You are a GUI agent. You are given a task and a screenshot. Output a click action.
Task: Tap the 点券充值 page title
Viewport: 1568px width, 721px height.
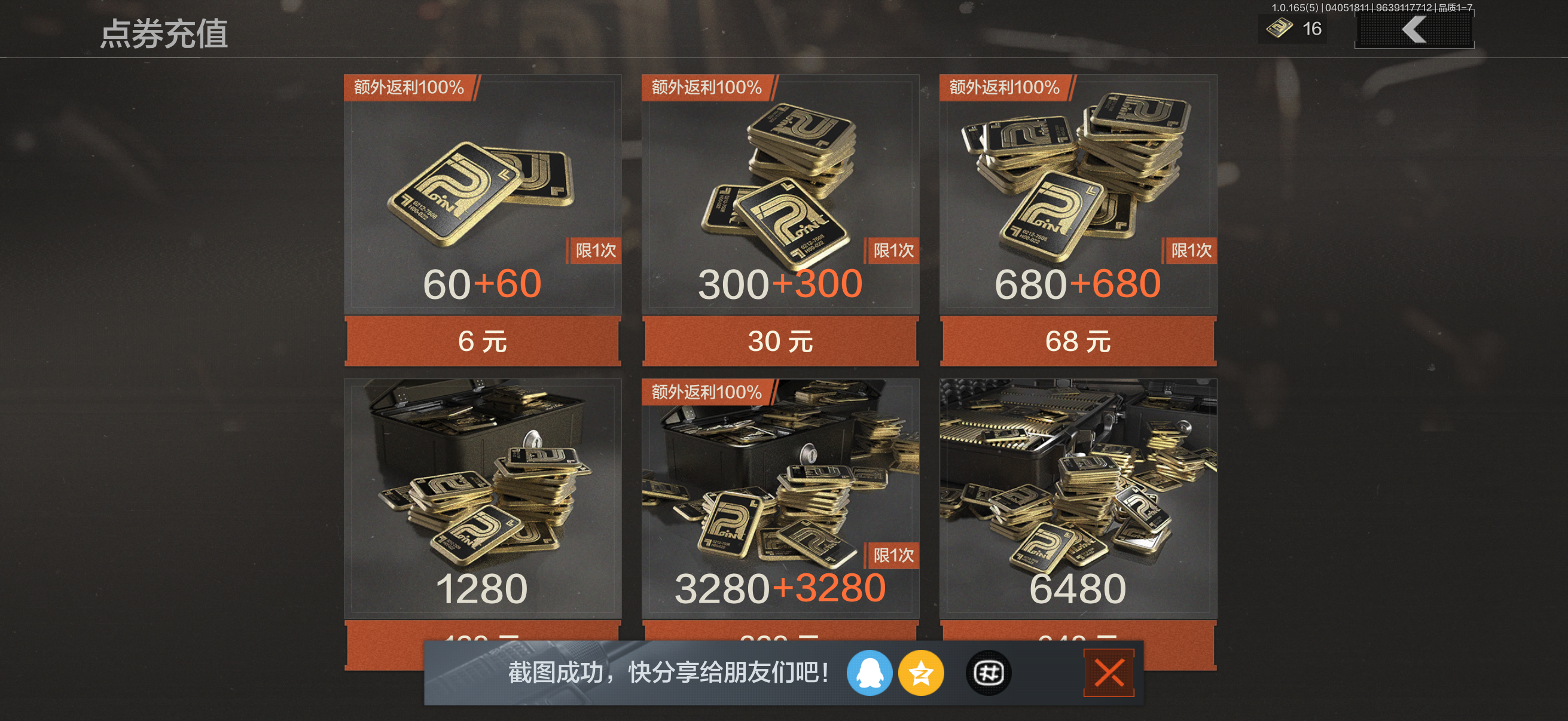[x=164, y=33]
